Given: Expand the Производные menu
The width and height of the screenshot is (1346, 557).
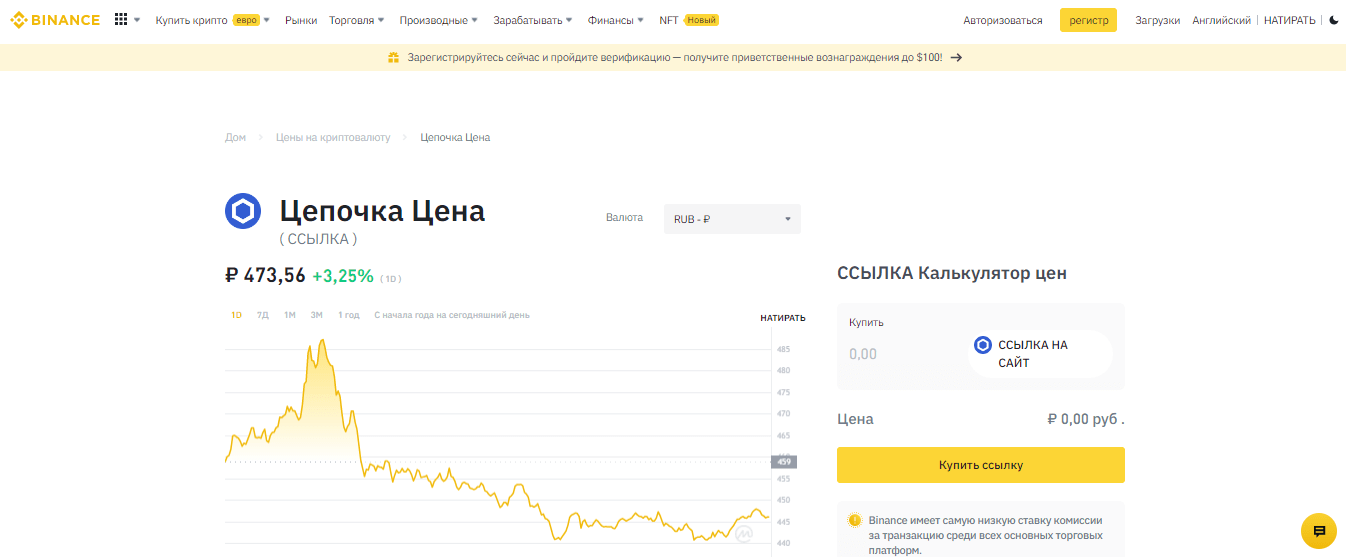Looking at the screenshot, I should pyautogui.click(x=438, y=20).
